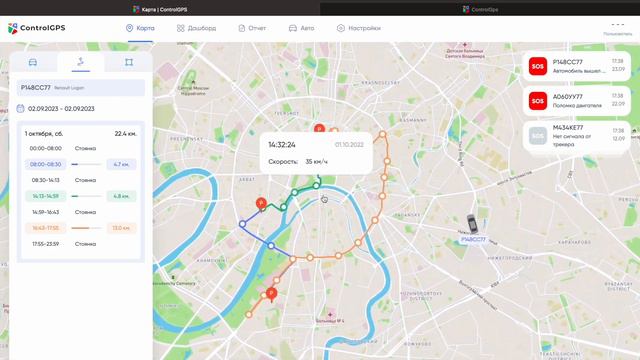Click the parking marker above the speed tooltip

[319, 128]
